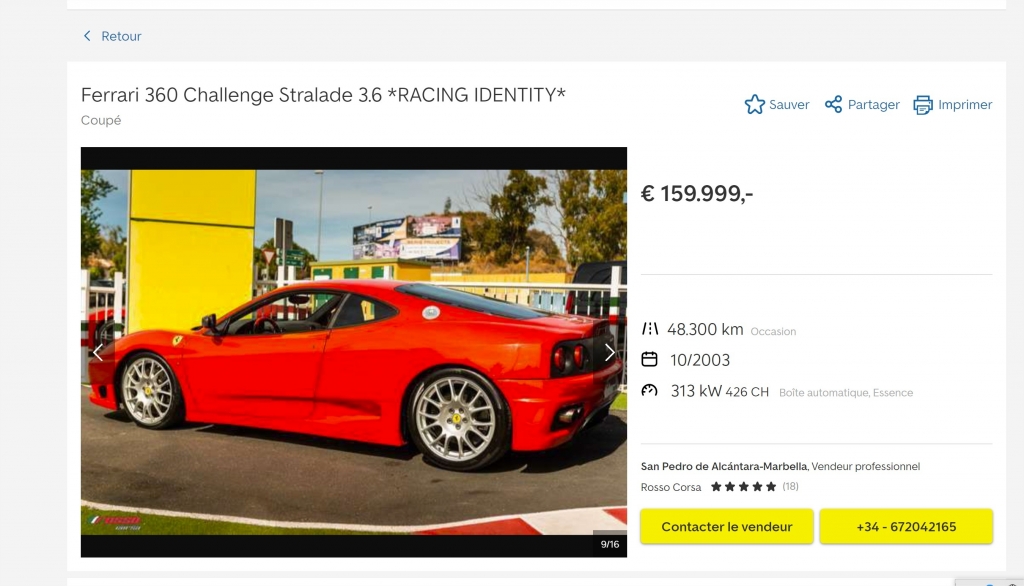Open the (18) reviews count
This screenshot has height=586, width=1024.
click(x=790, y=487)
